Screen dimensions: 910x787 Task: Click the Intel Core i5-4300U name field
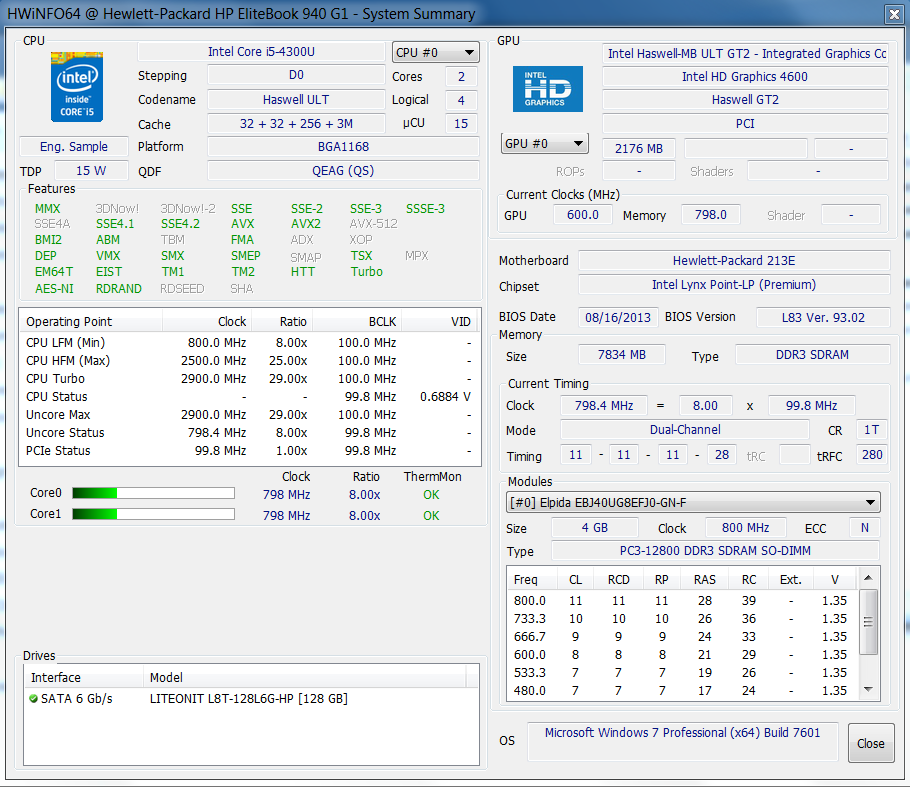coord(261,52)
